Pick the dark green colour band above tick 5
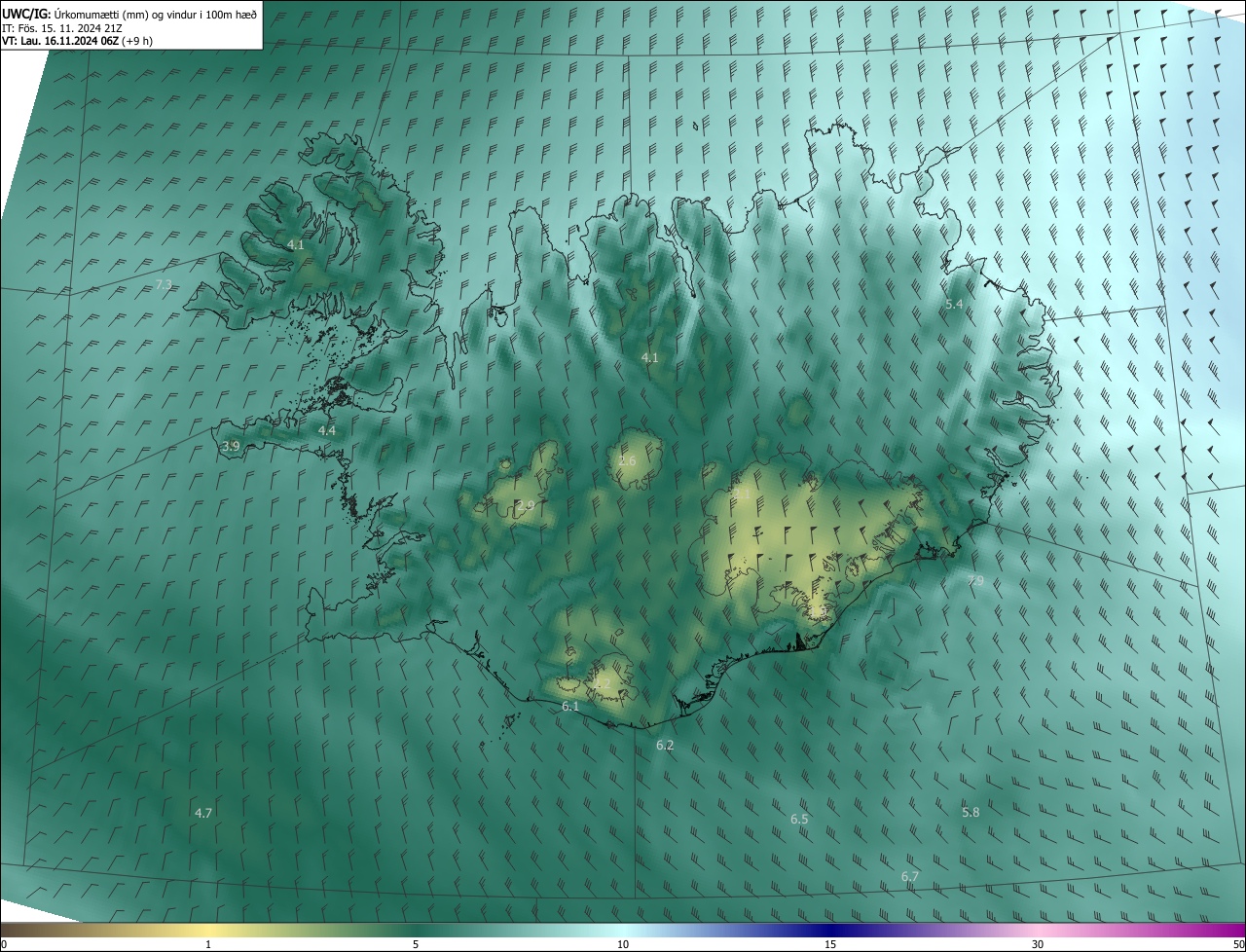The image size is (1246, 952). coord(416,930)
